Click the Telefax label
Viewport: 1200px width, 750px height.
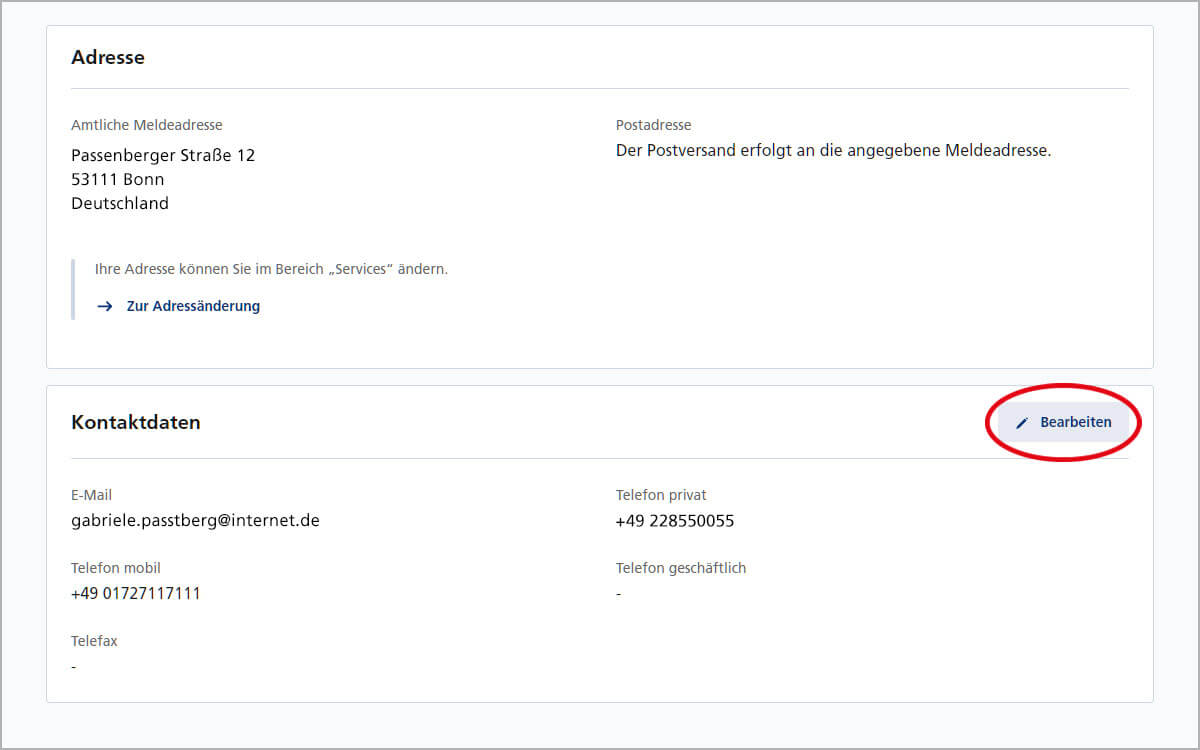tap(94, 641)
